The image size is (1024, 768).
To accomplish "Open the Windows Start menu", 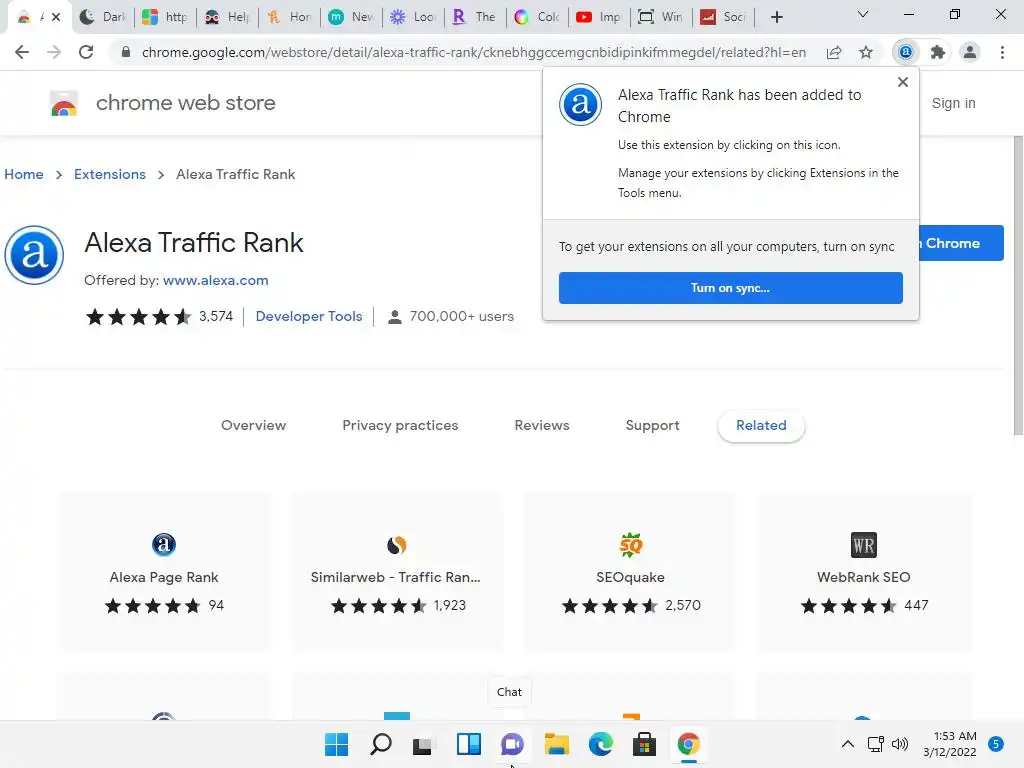I will pos(336,744).
